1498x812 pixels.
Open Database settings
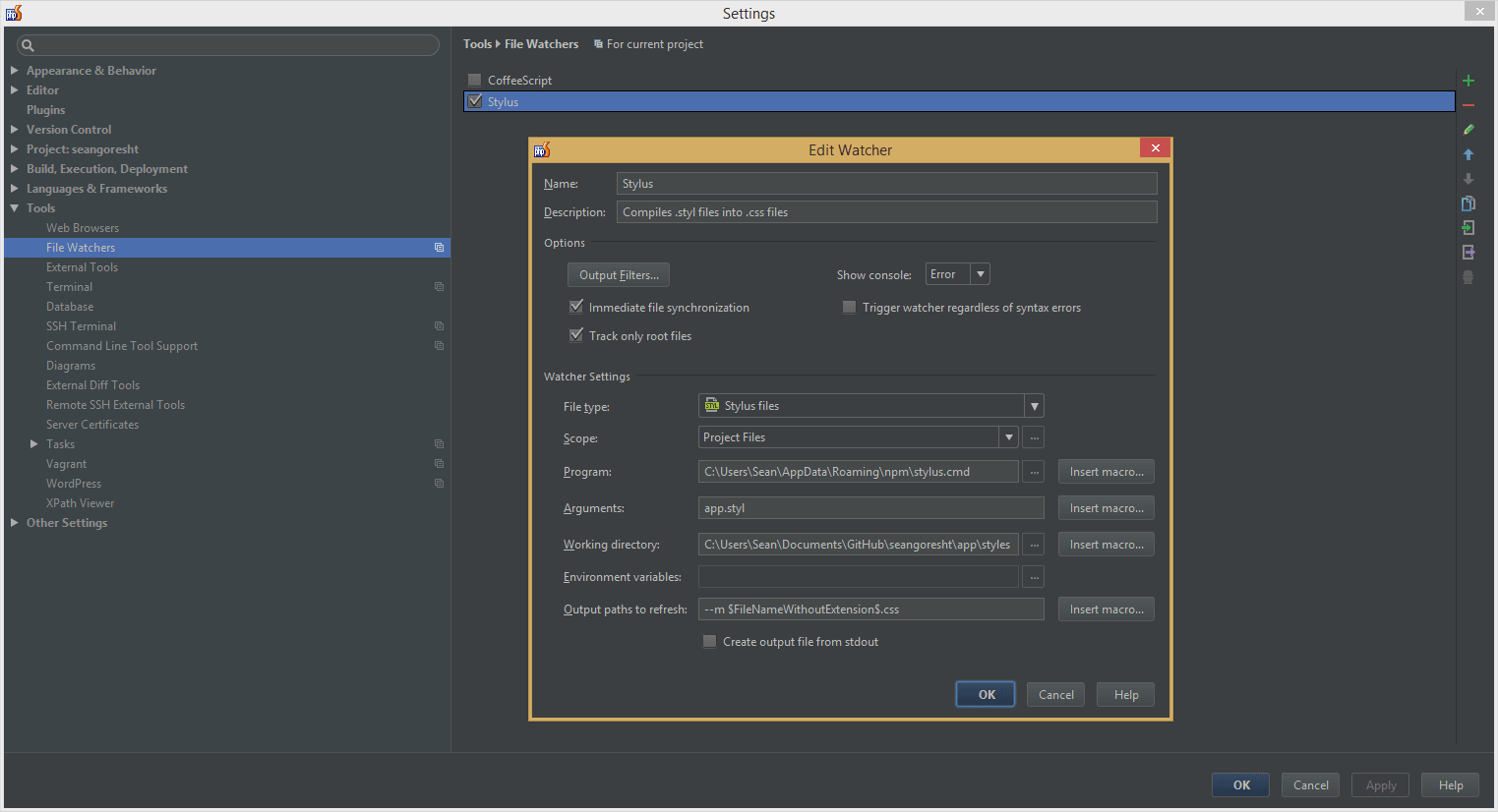(70, 307)
